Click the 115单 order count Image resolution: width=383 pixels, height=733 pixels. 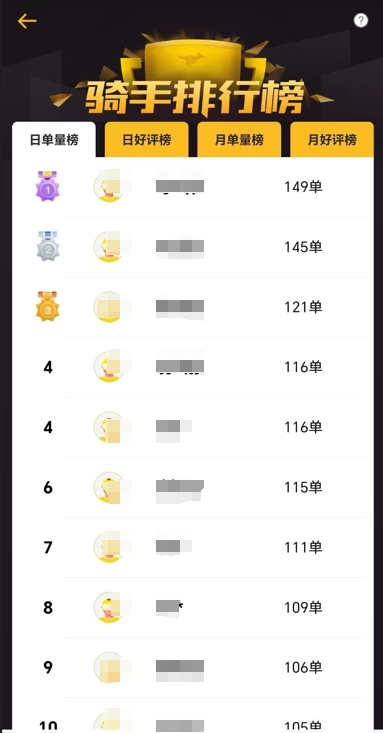(x=304, y=488)
